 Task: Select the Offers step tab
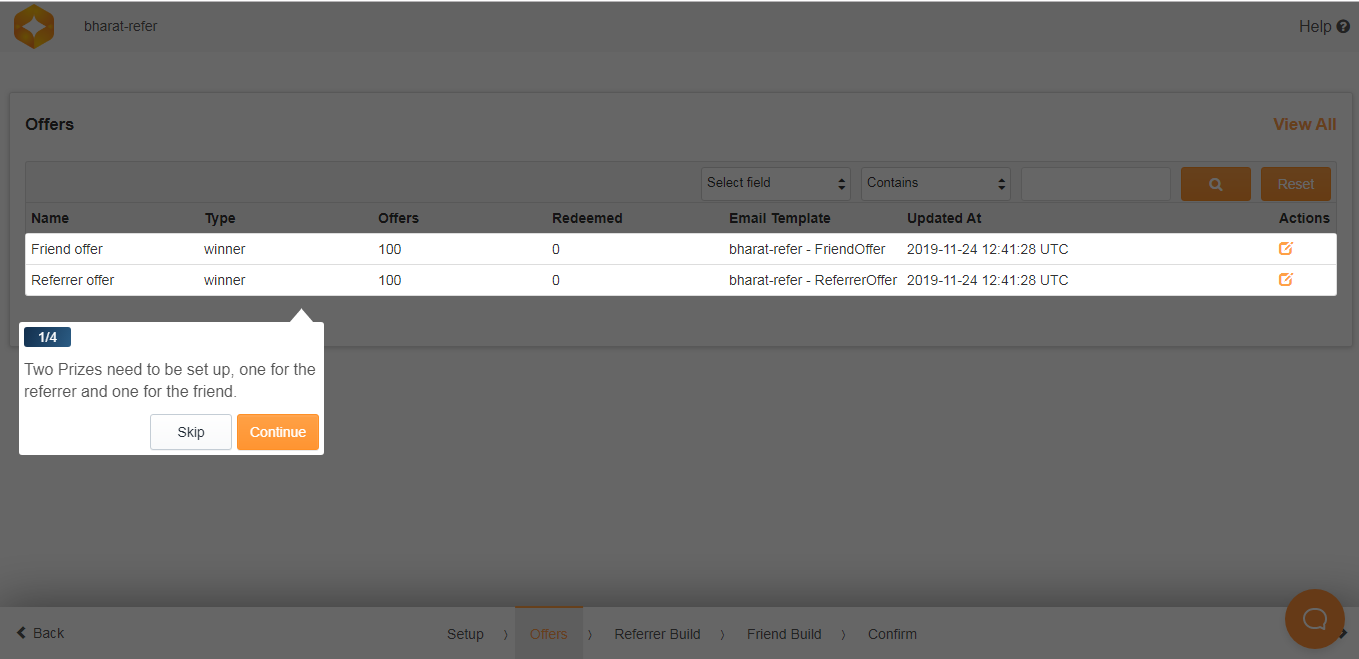tap(548, 634)
